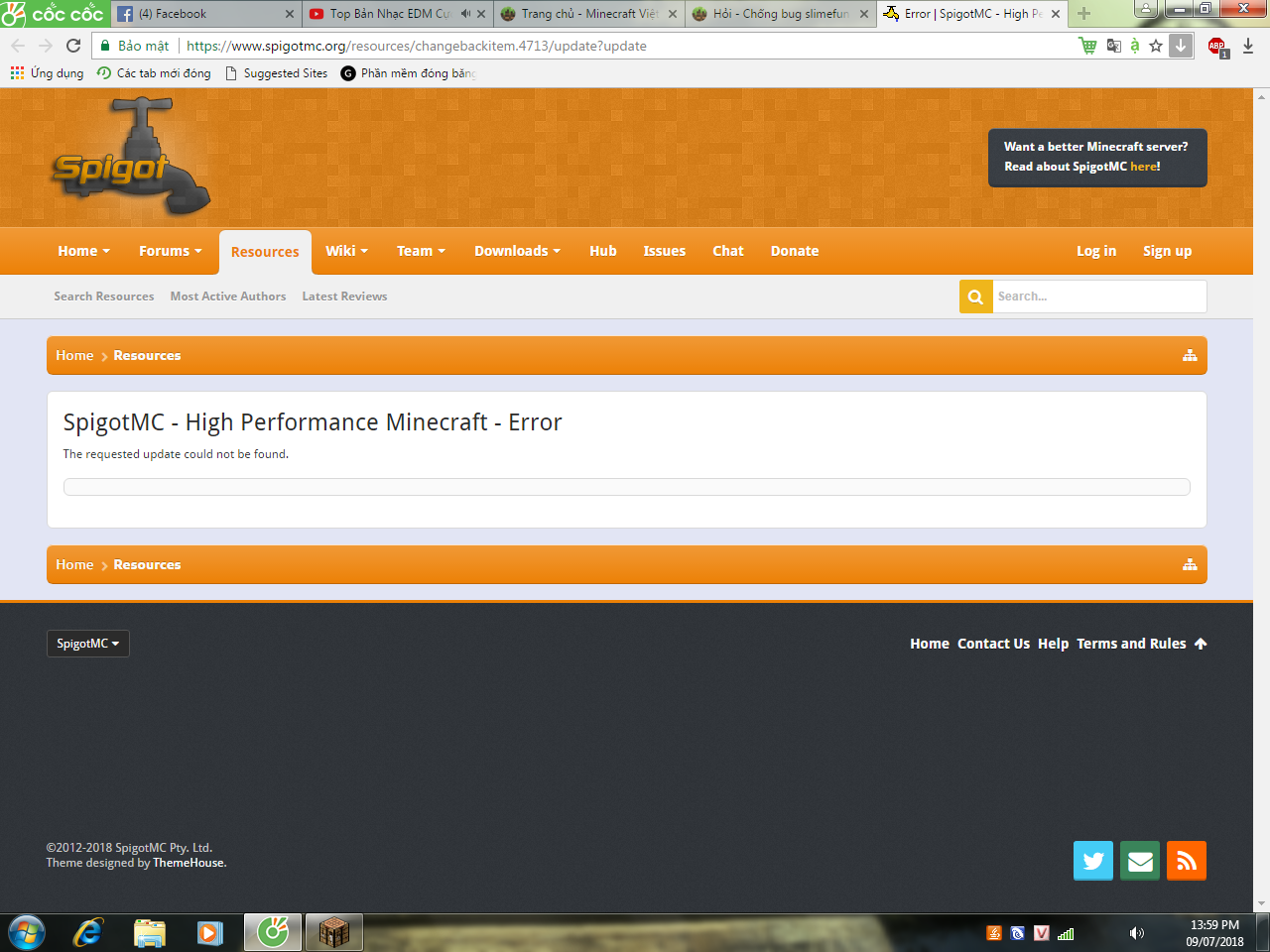Open the orange RSS feed icon

coord(1187,861)
